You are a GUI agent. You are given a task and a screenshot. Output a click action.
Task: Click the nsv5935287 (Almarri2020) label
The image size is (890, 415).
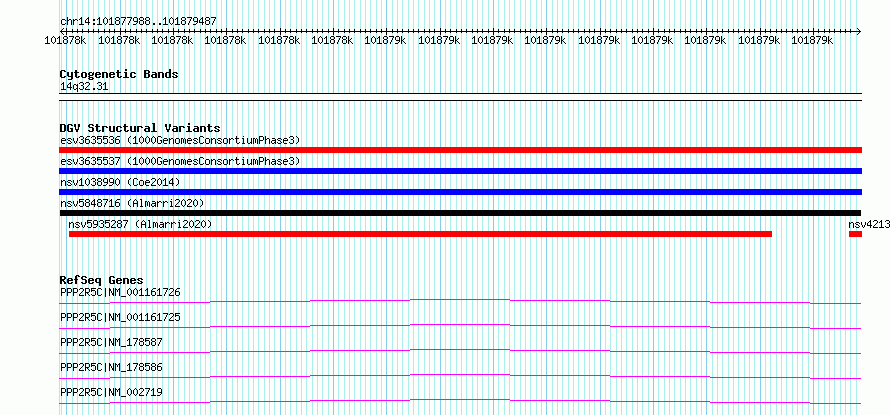coord(140,224)
